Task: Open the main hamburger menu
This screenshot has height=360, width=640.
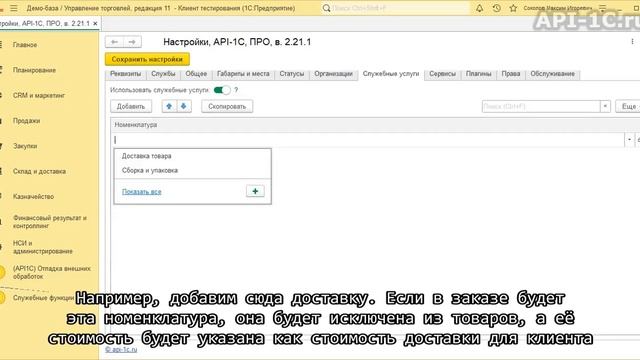Action: [13, 8]
